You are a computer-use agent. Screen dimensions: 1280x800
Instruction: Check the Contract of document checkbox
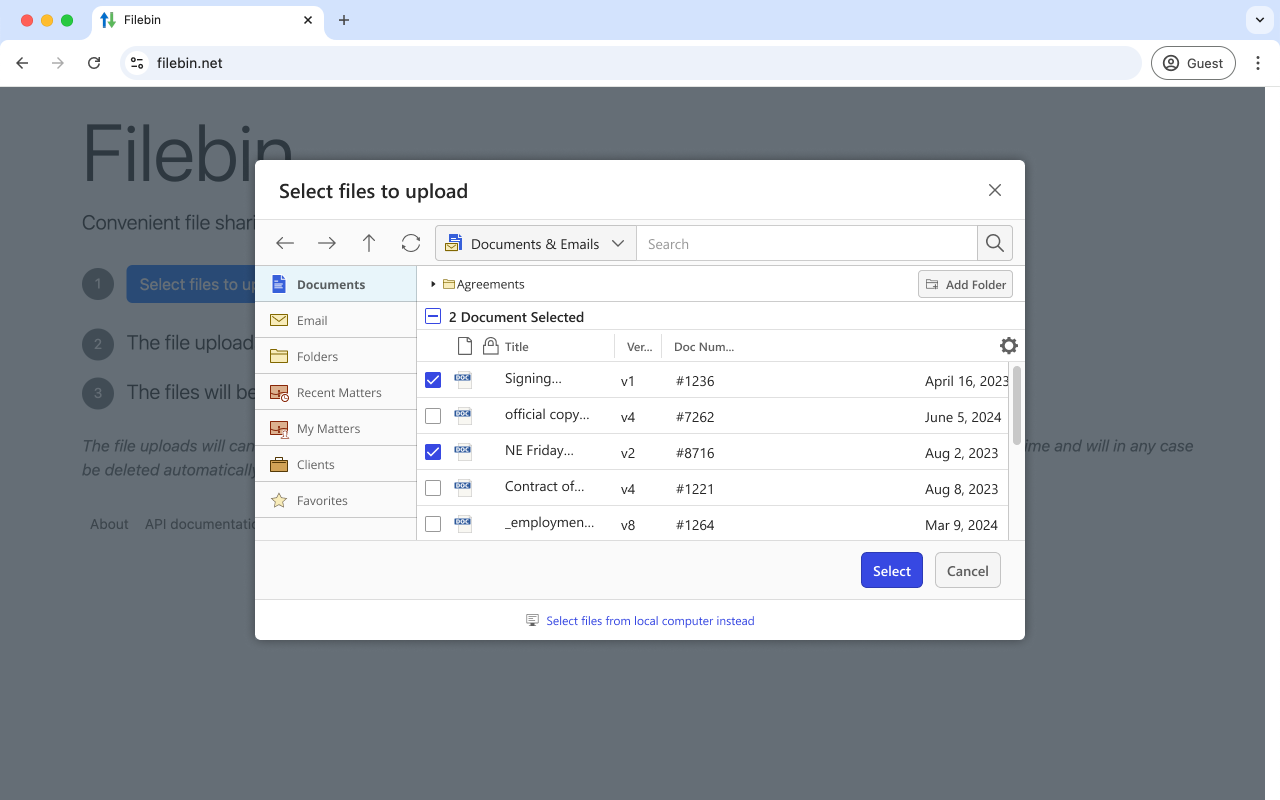point(433,488)
